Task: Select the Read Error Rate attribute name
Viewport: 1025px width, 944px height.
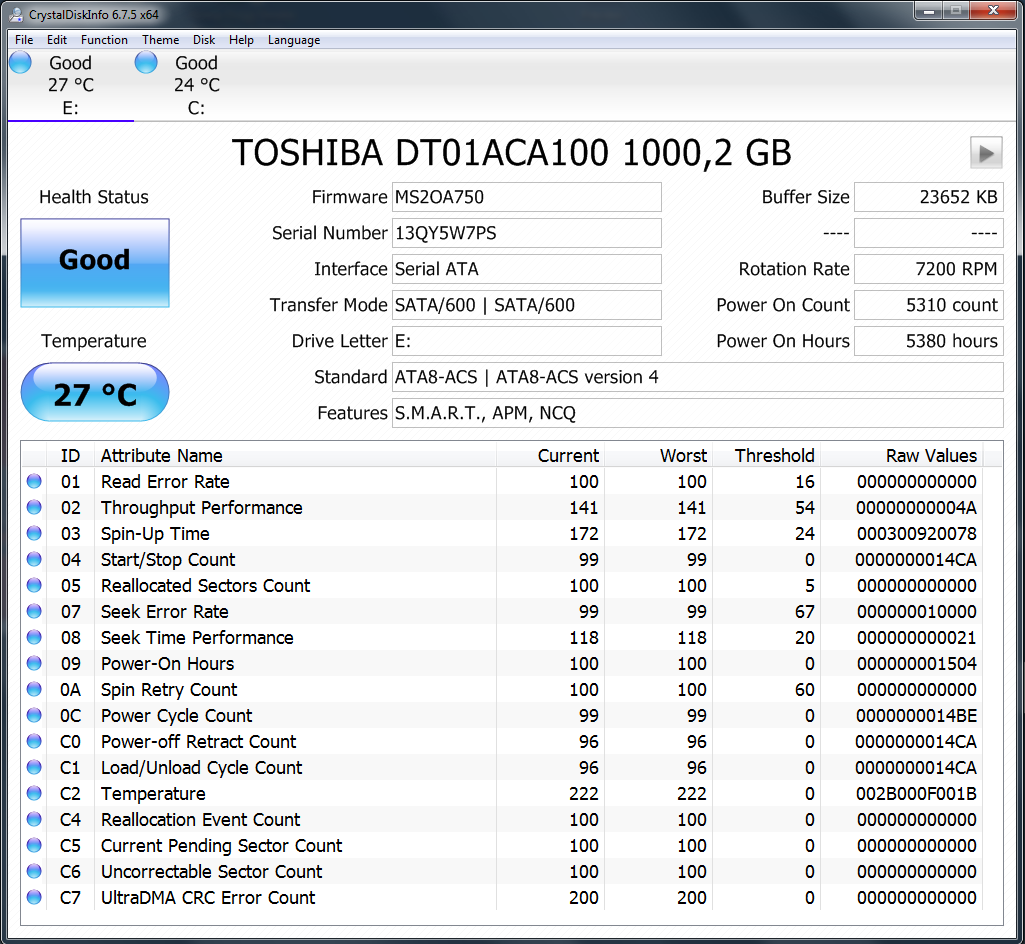Action: pos(165,482)
